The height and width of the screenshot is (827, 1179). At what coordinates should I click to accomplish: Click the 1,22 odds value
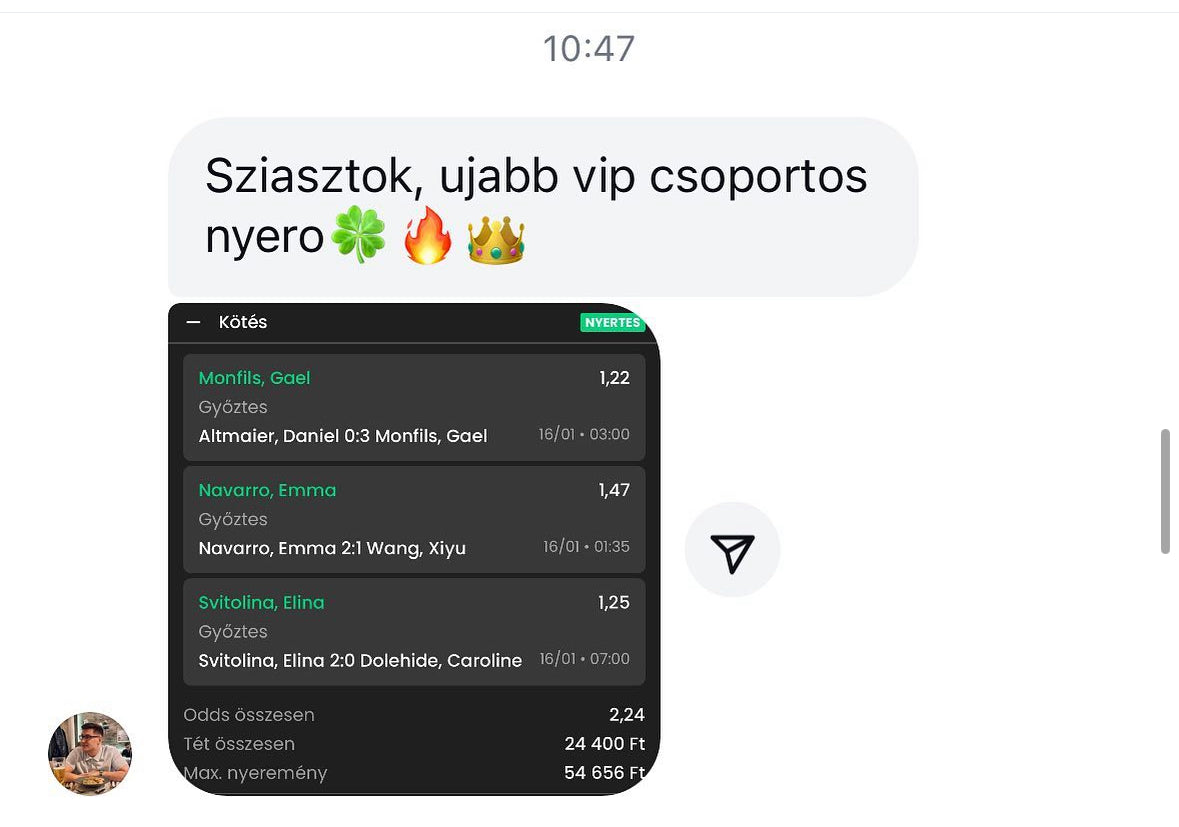[x=614, y=377]
